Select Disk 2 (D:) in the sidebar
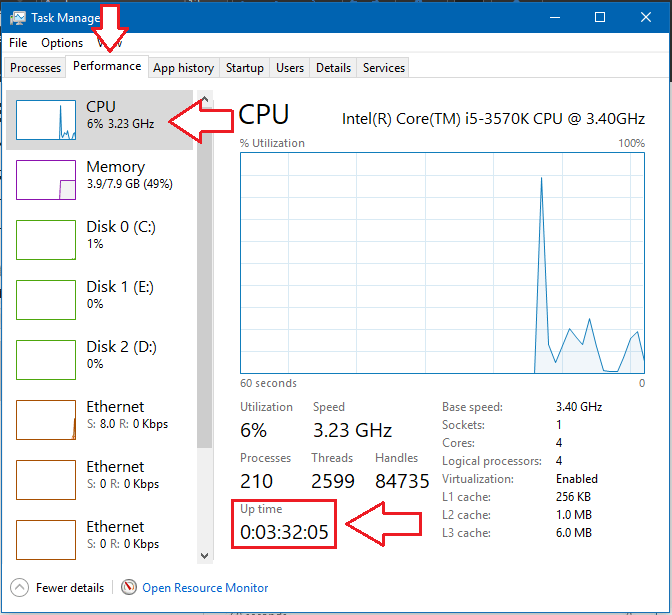 click(99, 360)
